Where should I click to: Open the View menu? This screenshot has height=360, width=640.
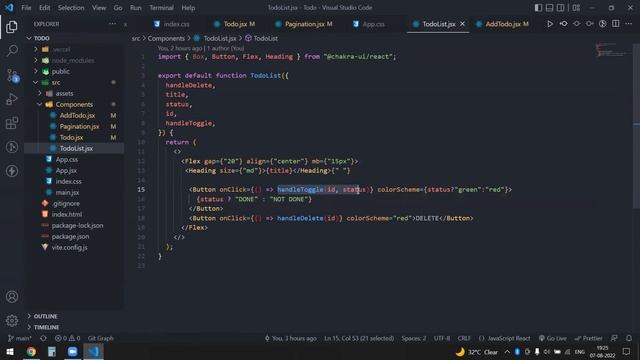(99, 8)
